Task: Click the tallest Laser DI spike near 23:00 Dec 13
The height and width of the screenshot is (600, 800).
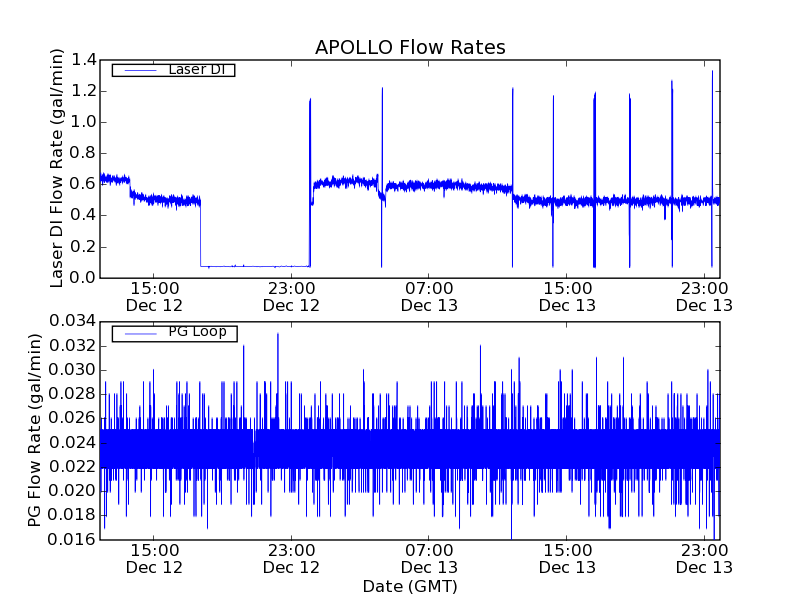Action: point(712,168)
